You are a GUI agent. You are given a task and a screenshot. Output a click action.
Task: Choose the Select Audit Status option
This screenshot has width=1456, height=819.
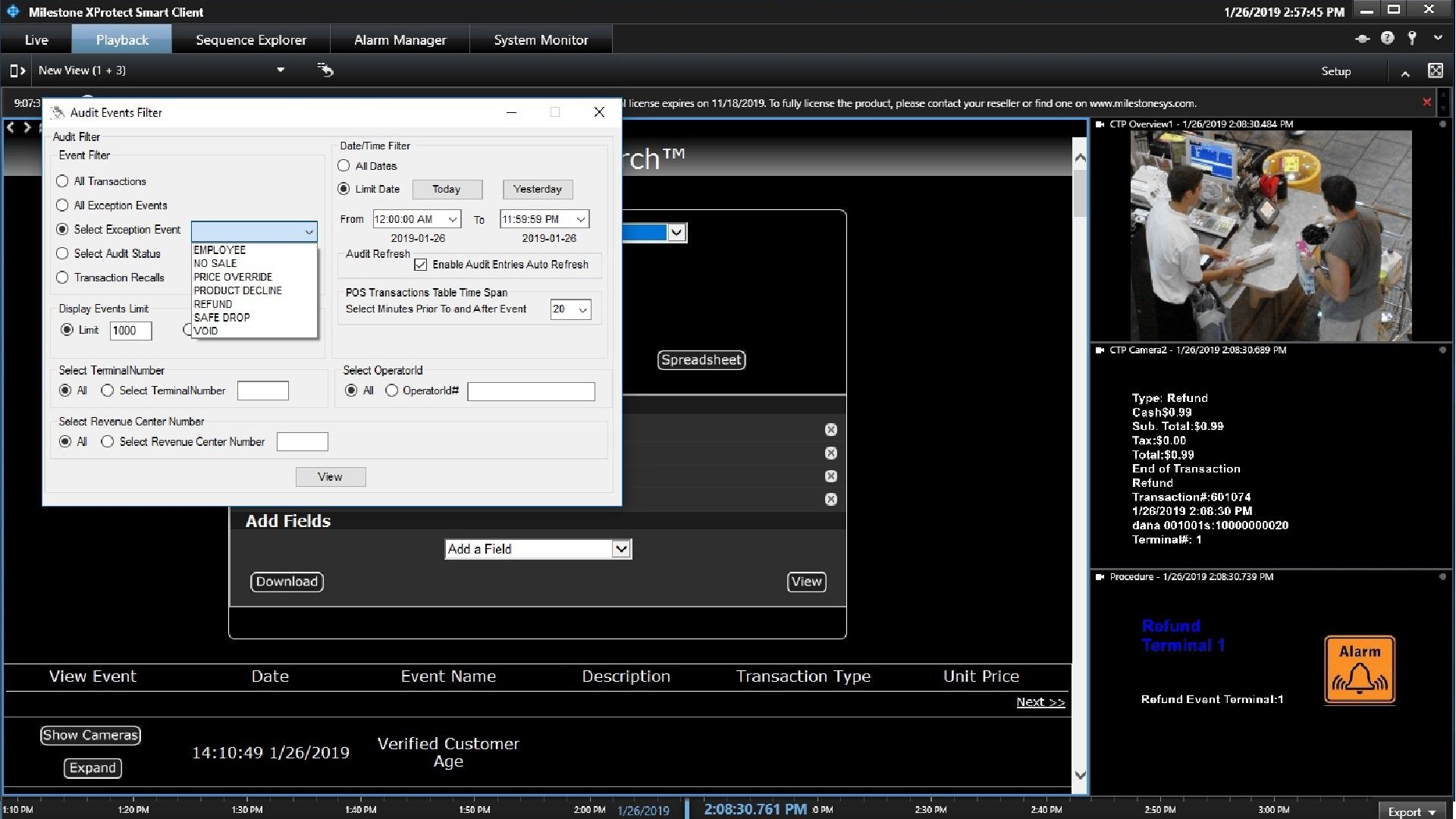(62, 254)
